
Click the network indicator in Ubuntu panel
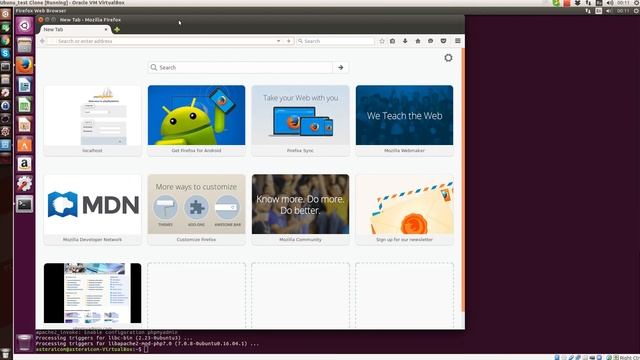588,11
